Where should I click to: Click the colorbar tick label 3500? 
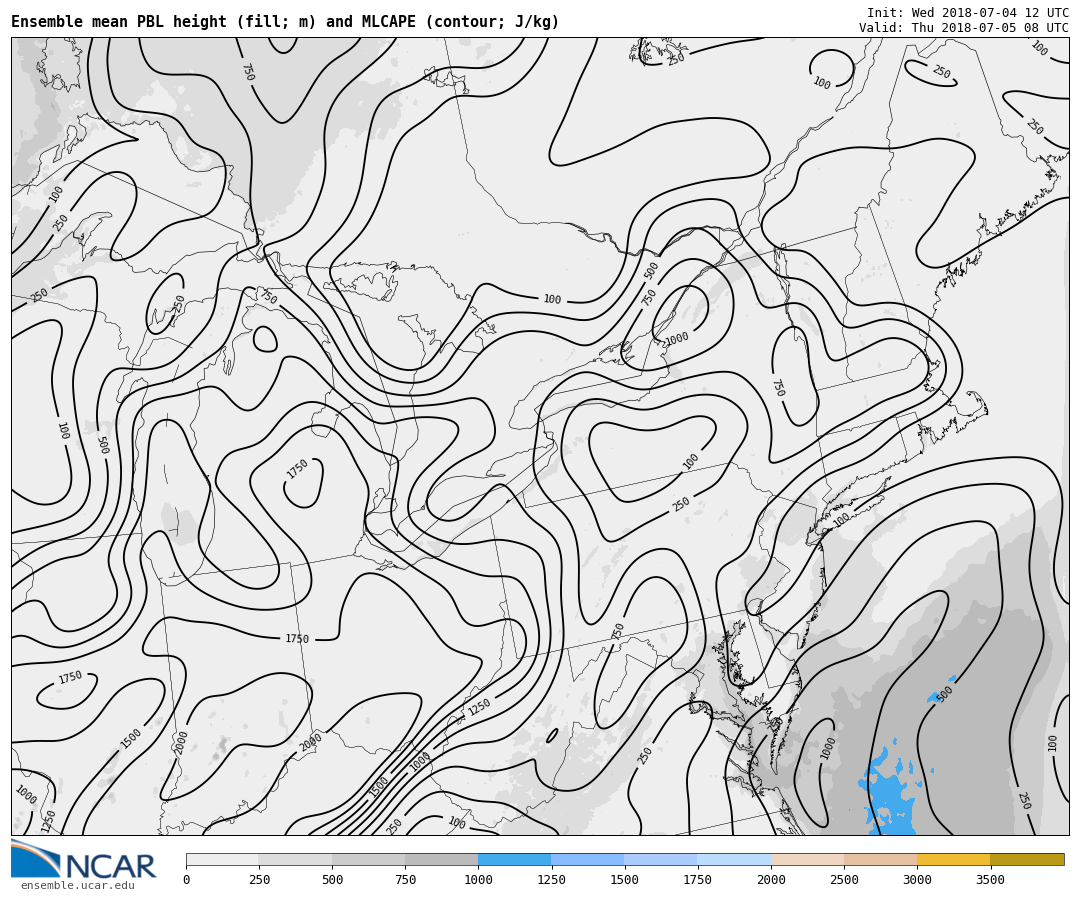990,879
